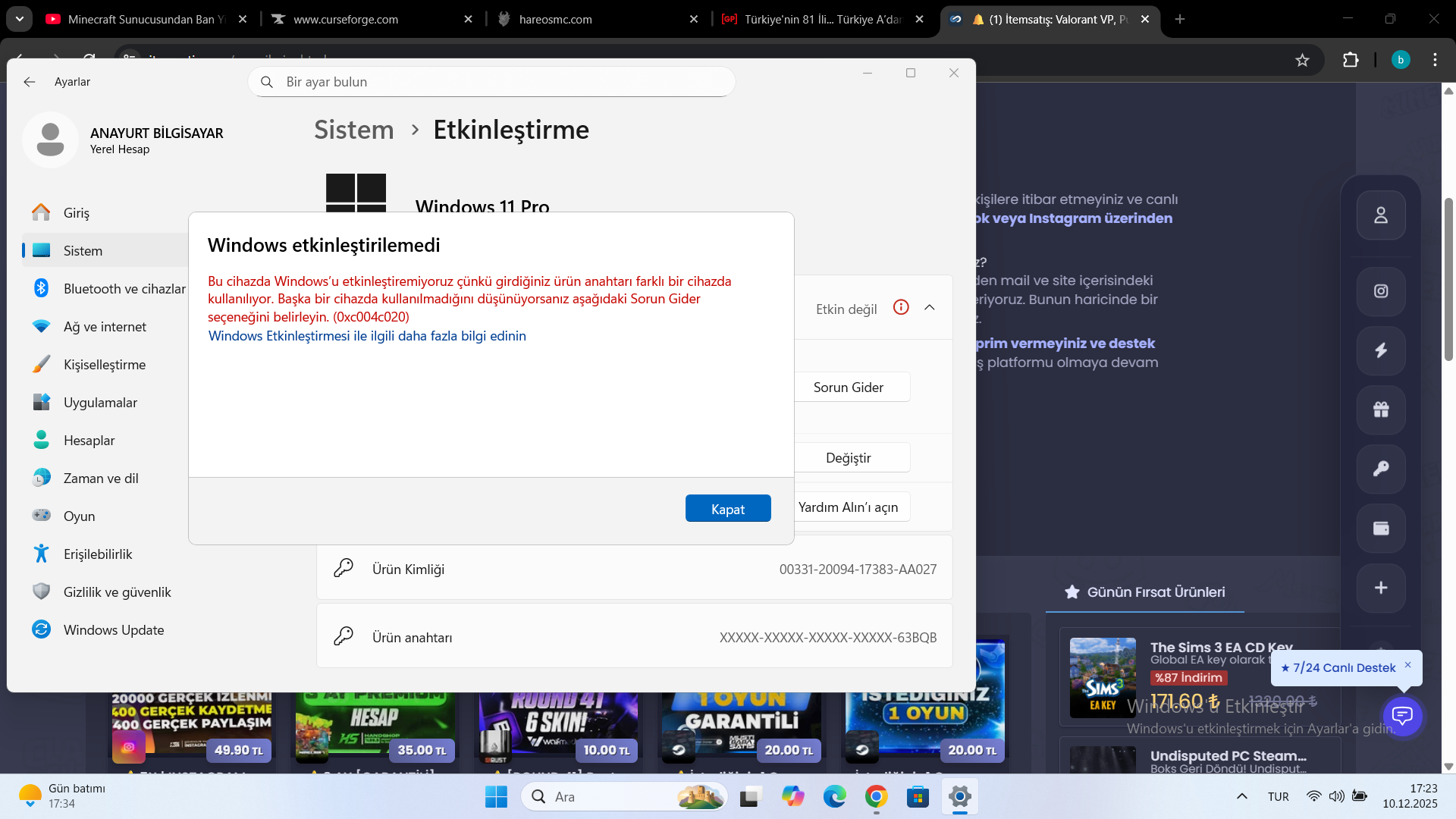Open a new browser tab

point(1180,19)
